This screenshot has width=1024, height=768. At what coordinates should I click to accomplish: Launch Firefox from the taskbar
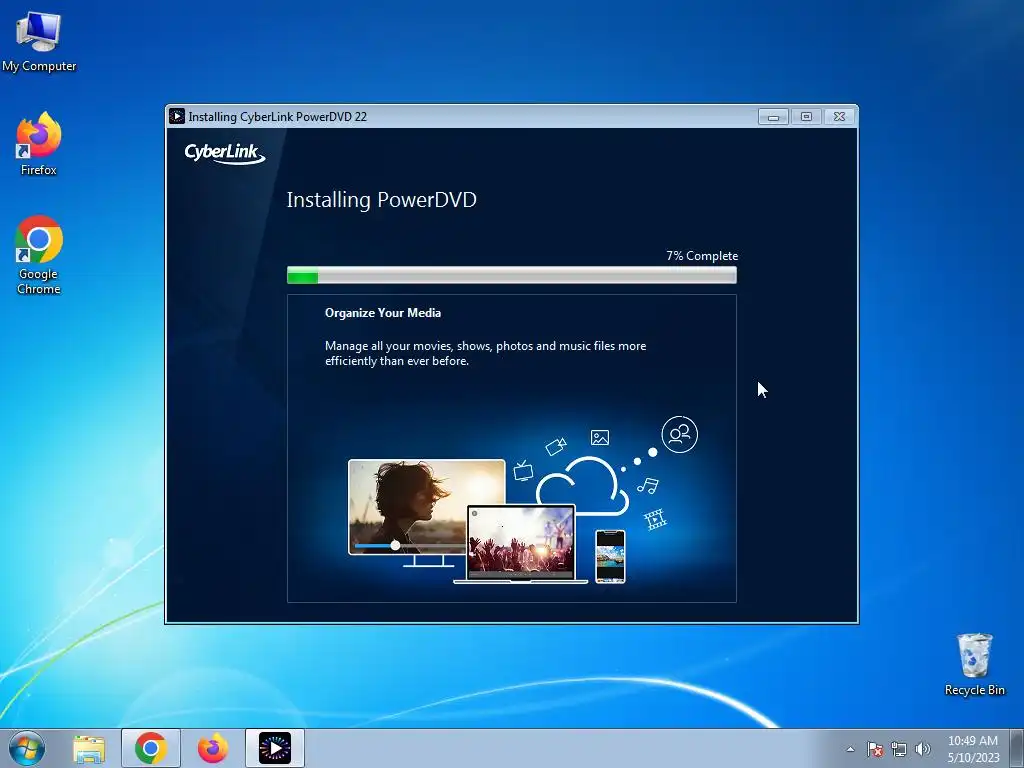[x=213, y=748]
